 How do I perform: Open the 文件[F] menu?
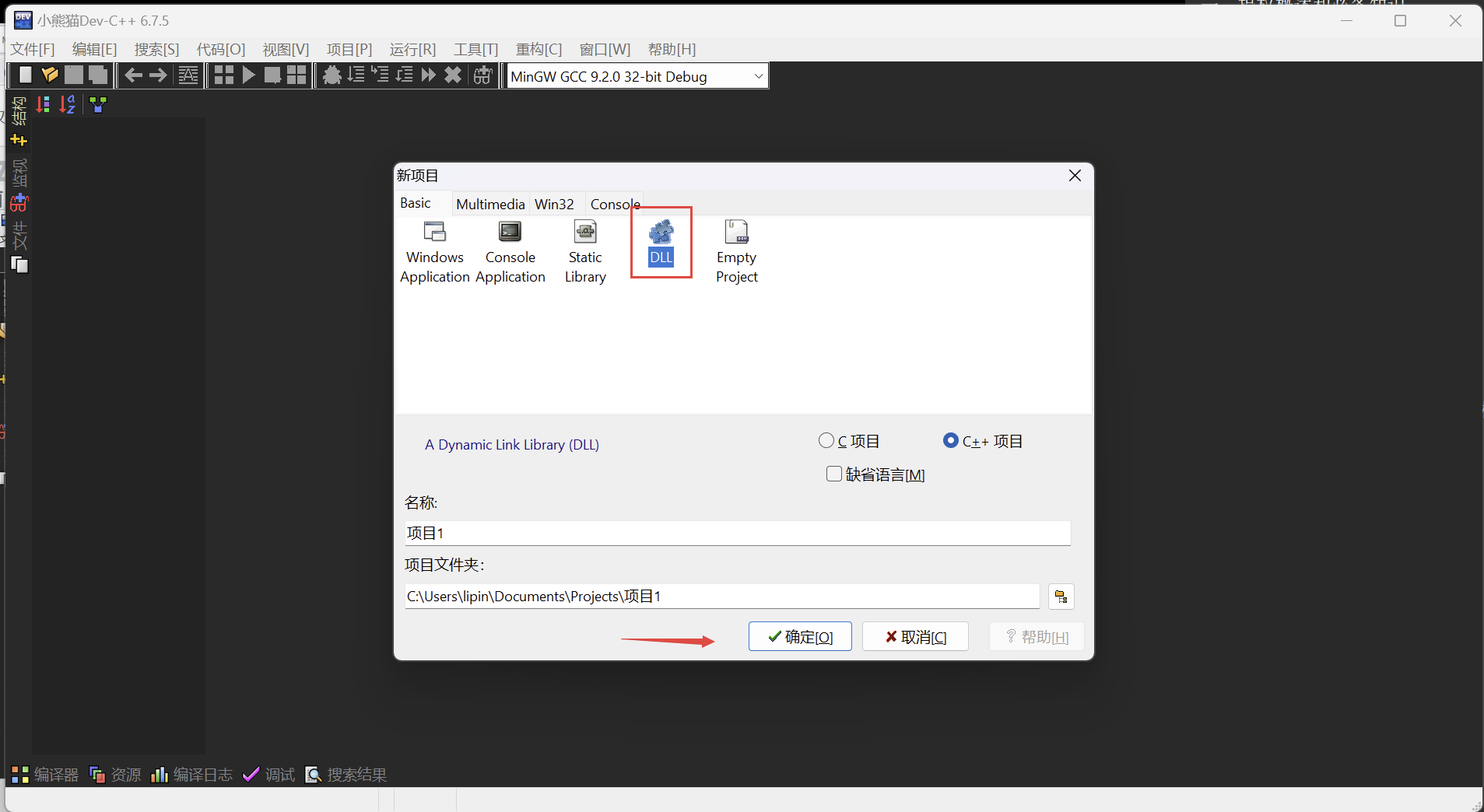coord(33,49)
